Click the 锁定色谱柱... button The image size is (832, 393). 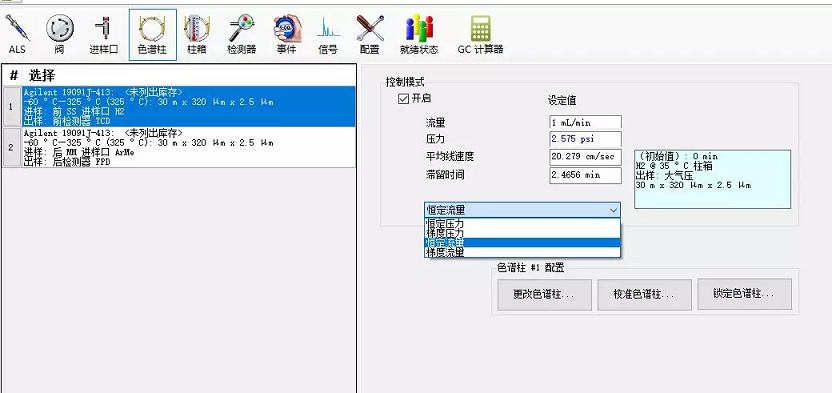click(744, 294)
